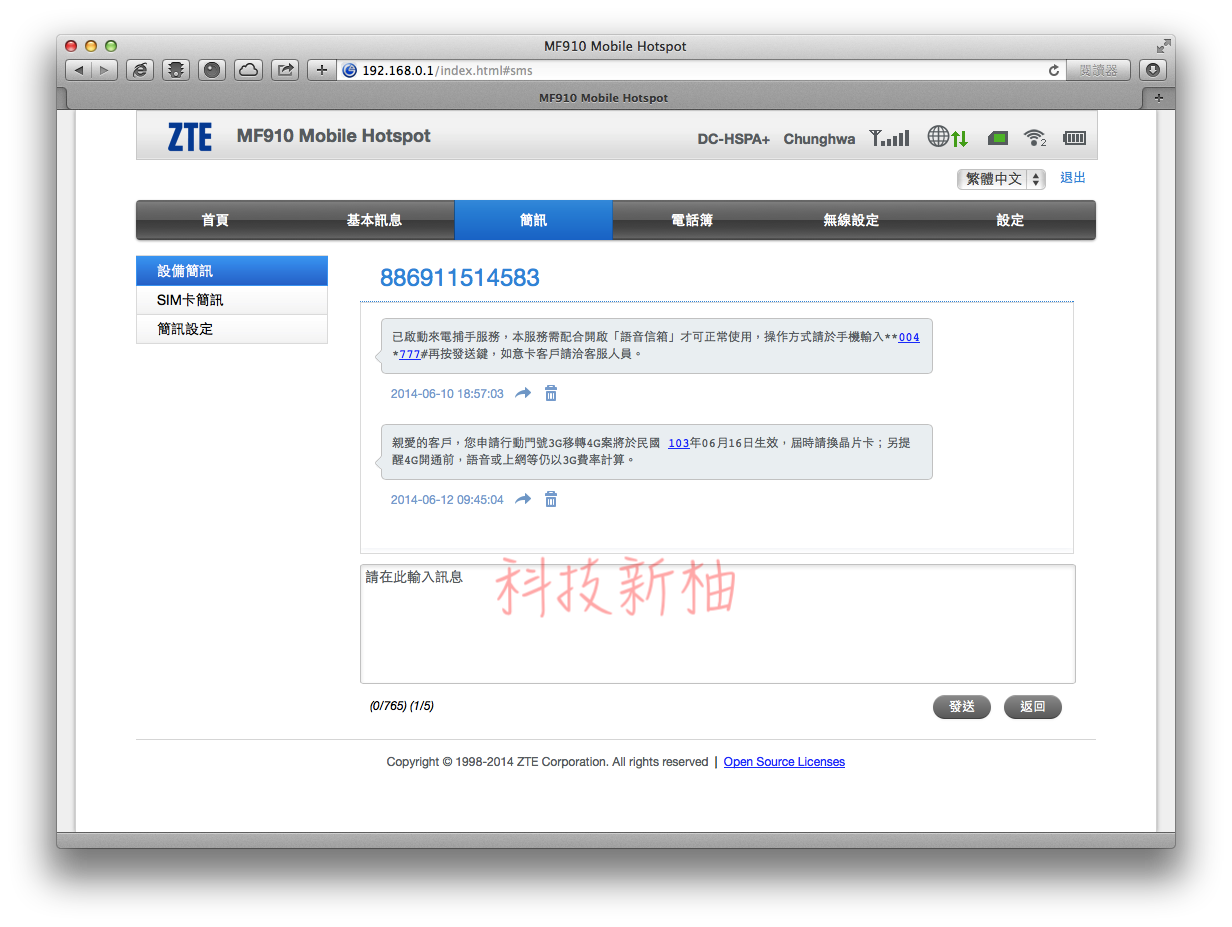Click the browser back arrow button
The width and height of the screenshot is (1232, 927).
pyautogui.click(x=79, y=70)
